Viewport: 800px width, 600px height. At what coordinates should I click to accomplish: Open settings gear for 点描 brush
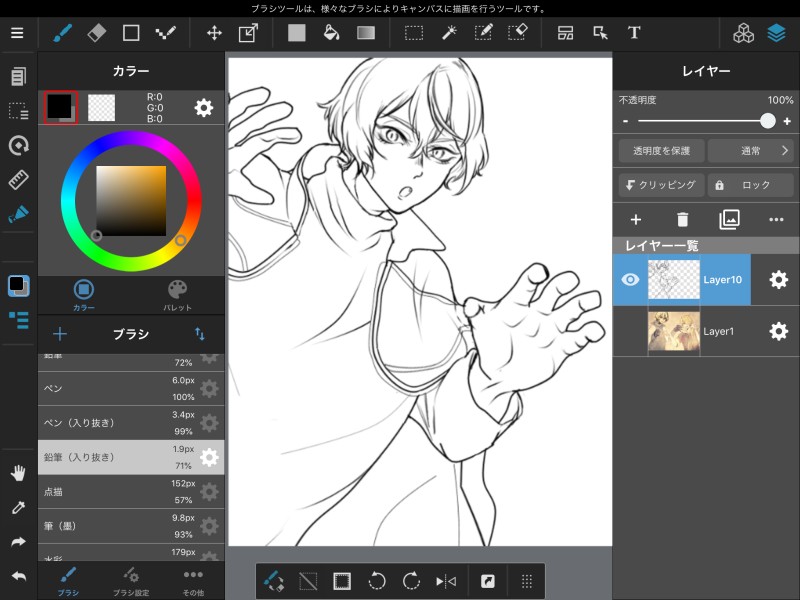[x=209, y=492]
